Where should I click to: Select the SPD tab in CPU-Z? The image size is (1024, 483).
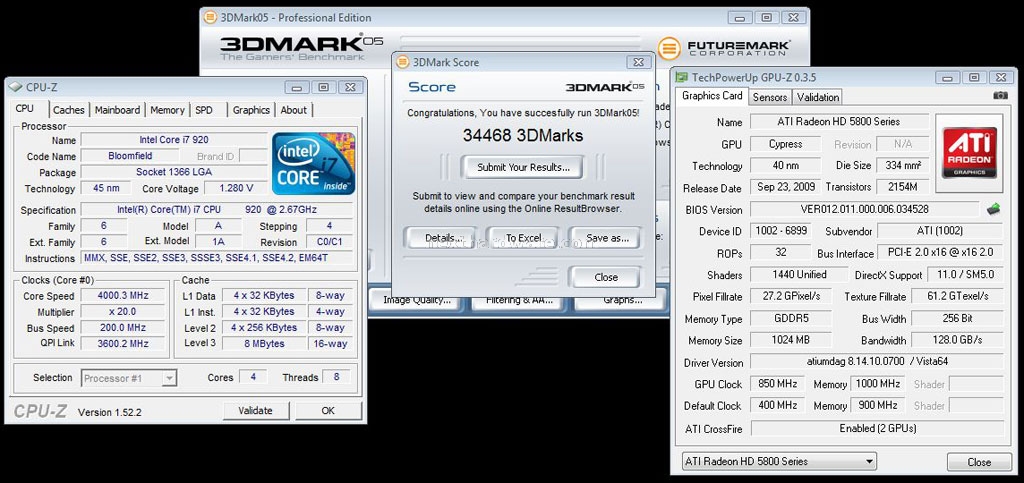tap(204, 110)
